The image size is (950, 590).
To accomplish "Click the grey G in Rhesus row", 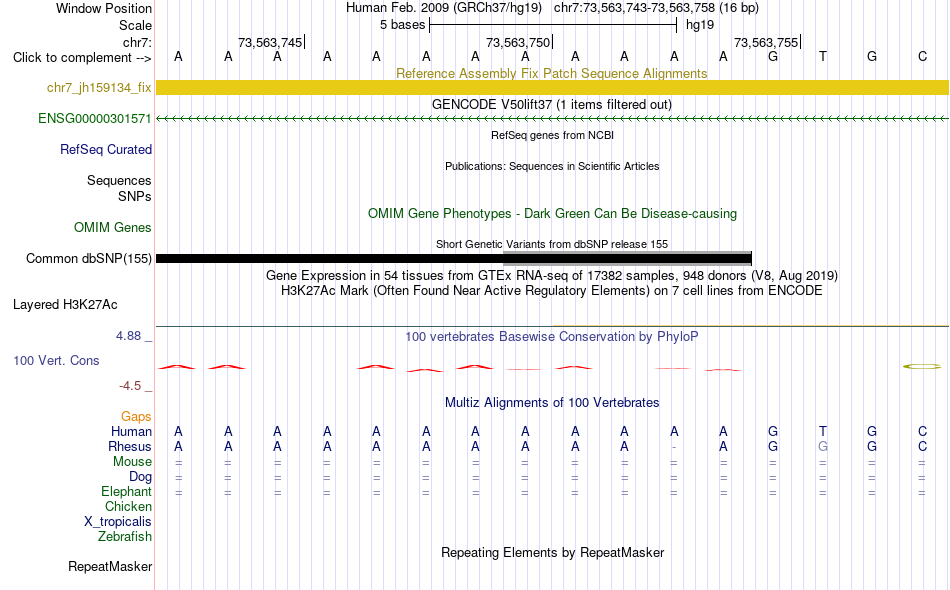I will coord(822,447).
